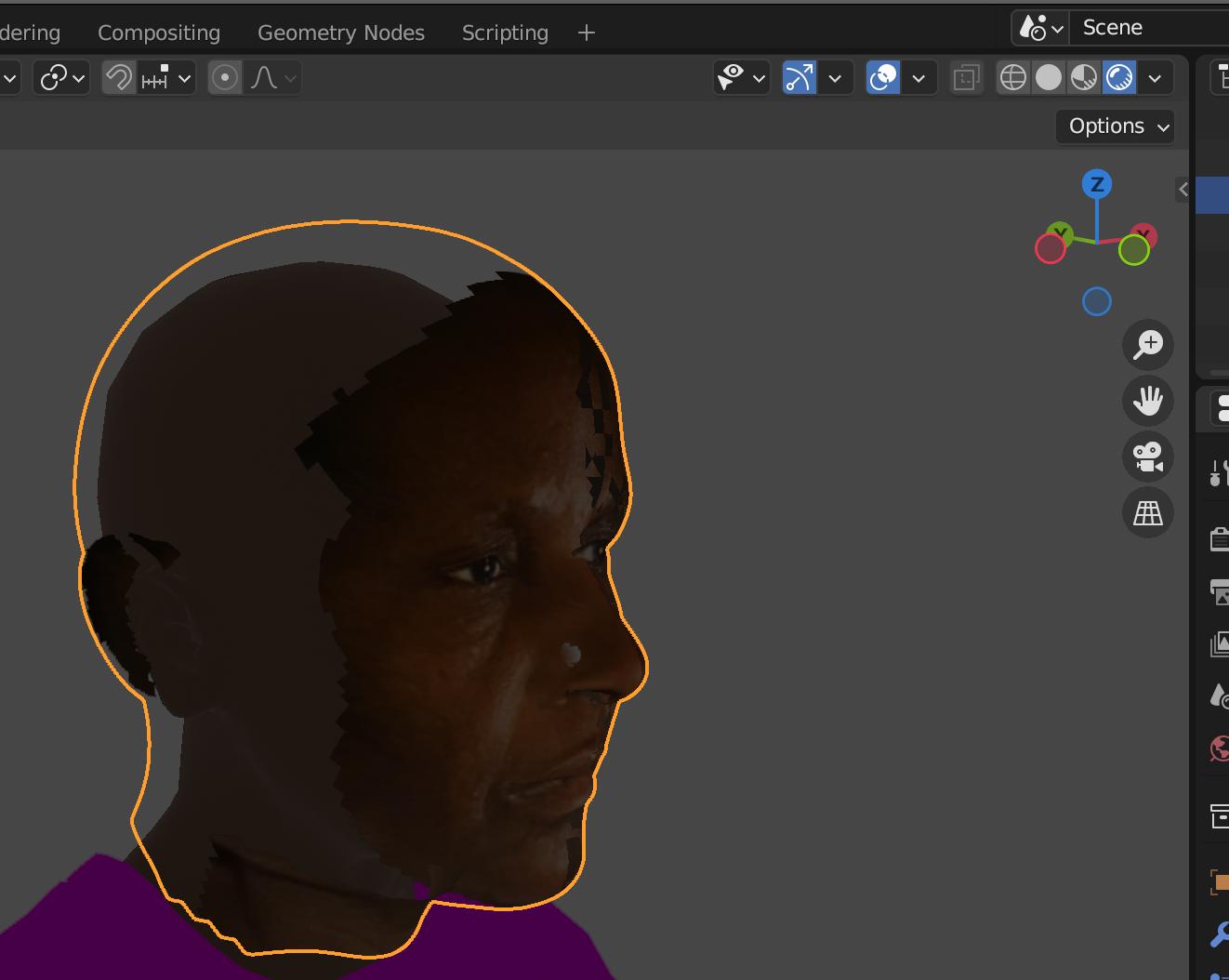Open the viewport shading options dropdown

point(1155,78)
